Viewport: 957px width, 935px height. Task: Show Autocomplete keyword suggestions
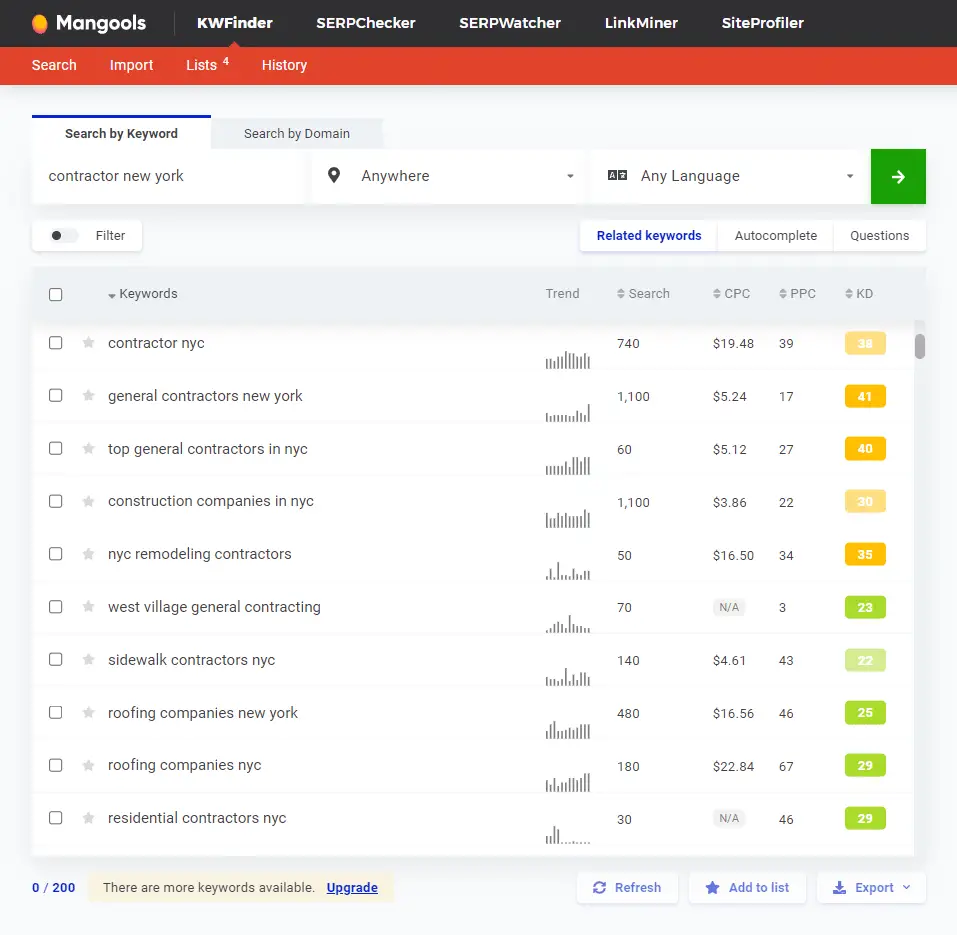click(x=776, y=236)
